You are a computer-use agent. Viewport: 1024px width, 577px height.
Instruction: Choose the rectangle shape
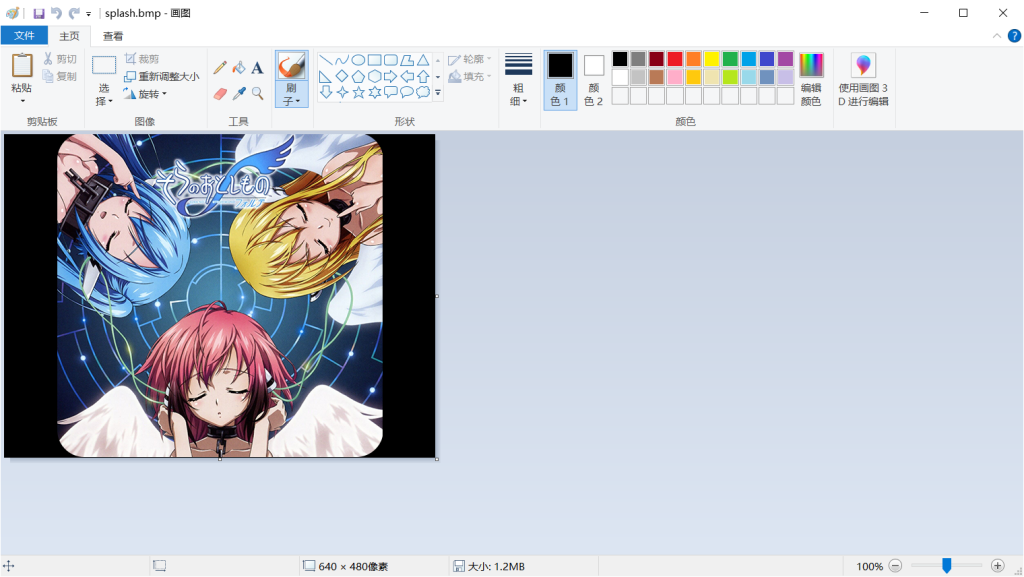(374, 60)
